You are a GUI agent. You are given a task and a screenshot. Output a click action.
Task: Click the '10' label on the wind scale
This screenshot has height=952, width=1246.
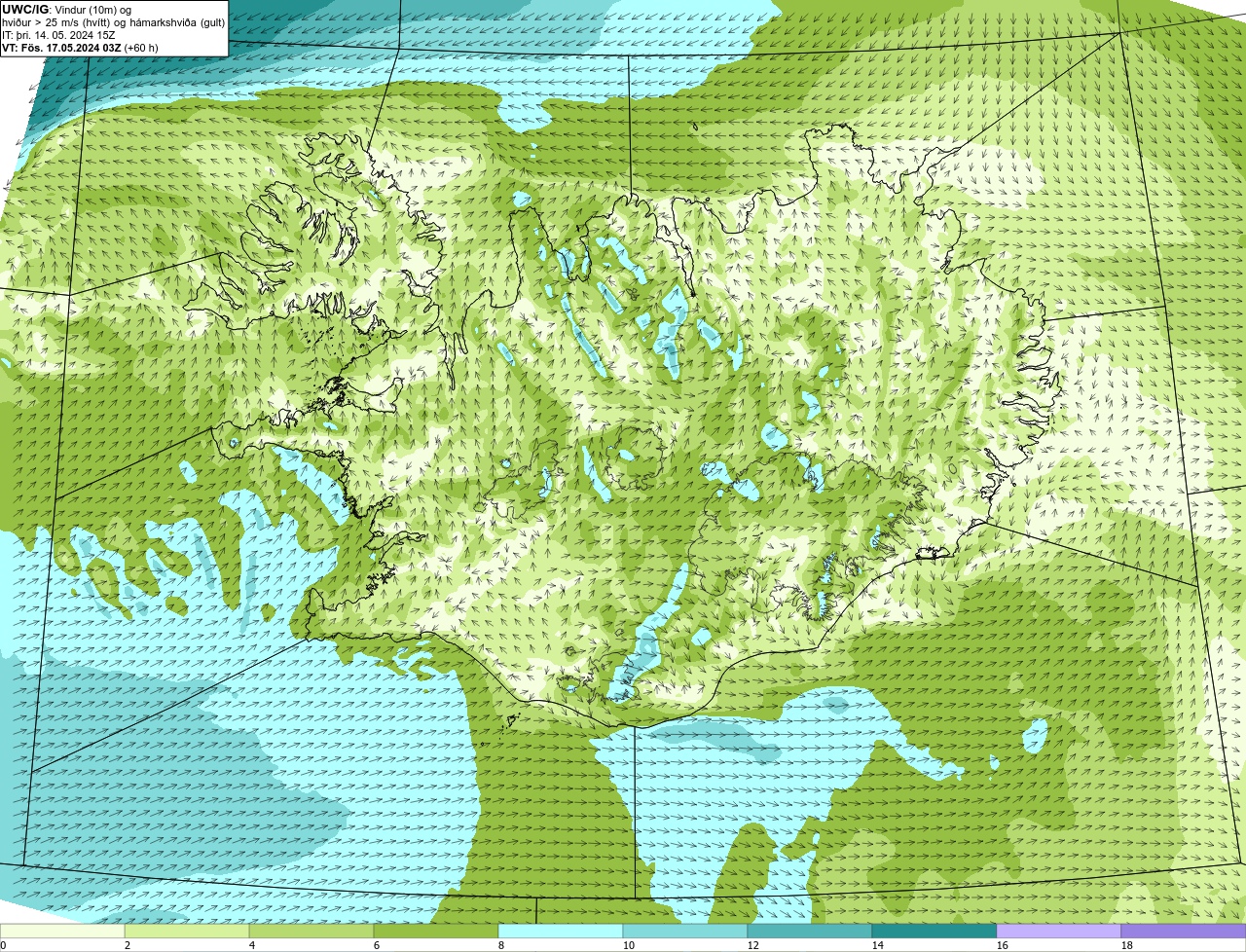pos(628,945)
